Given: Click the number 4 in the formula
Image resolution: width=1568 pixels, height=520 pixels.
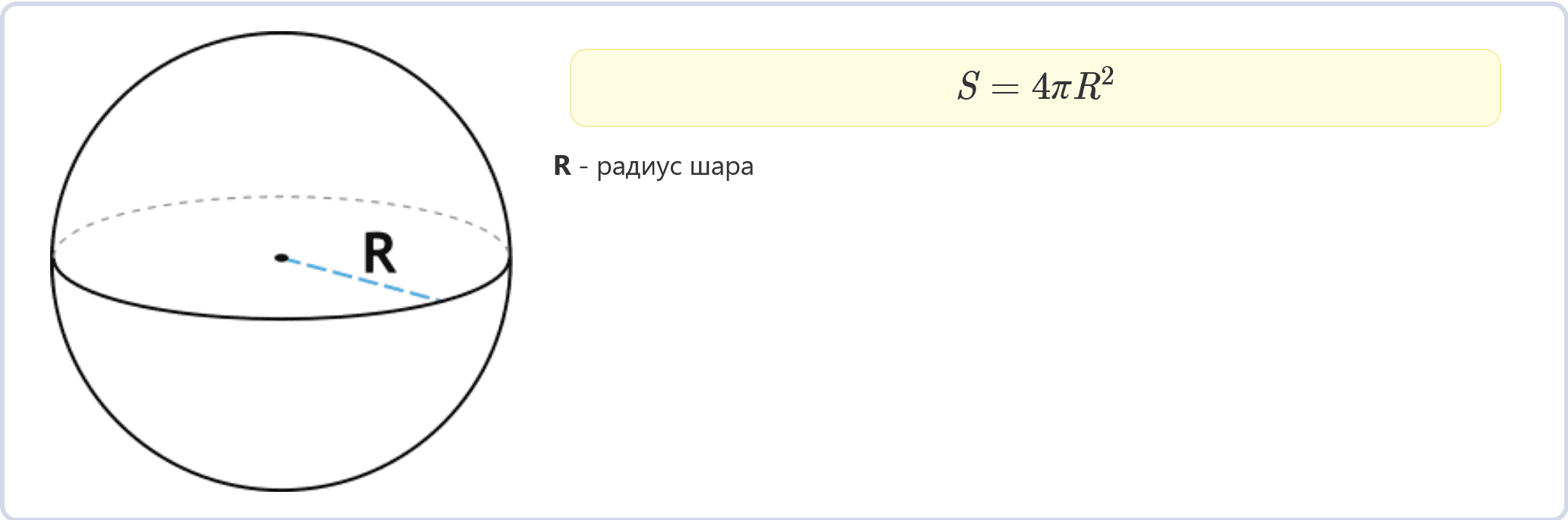Looking at the screenshot, I should pos(1040,87).
